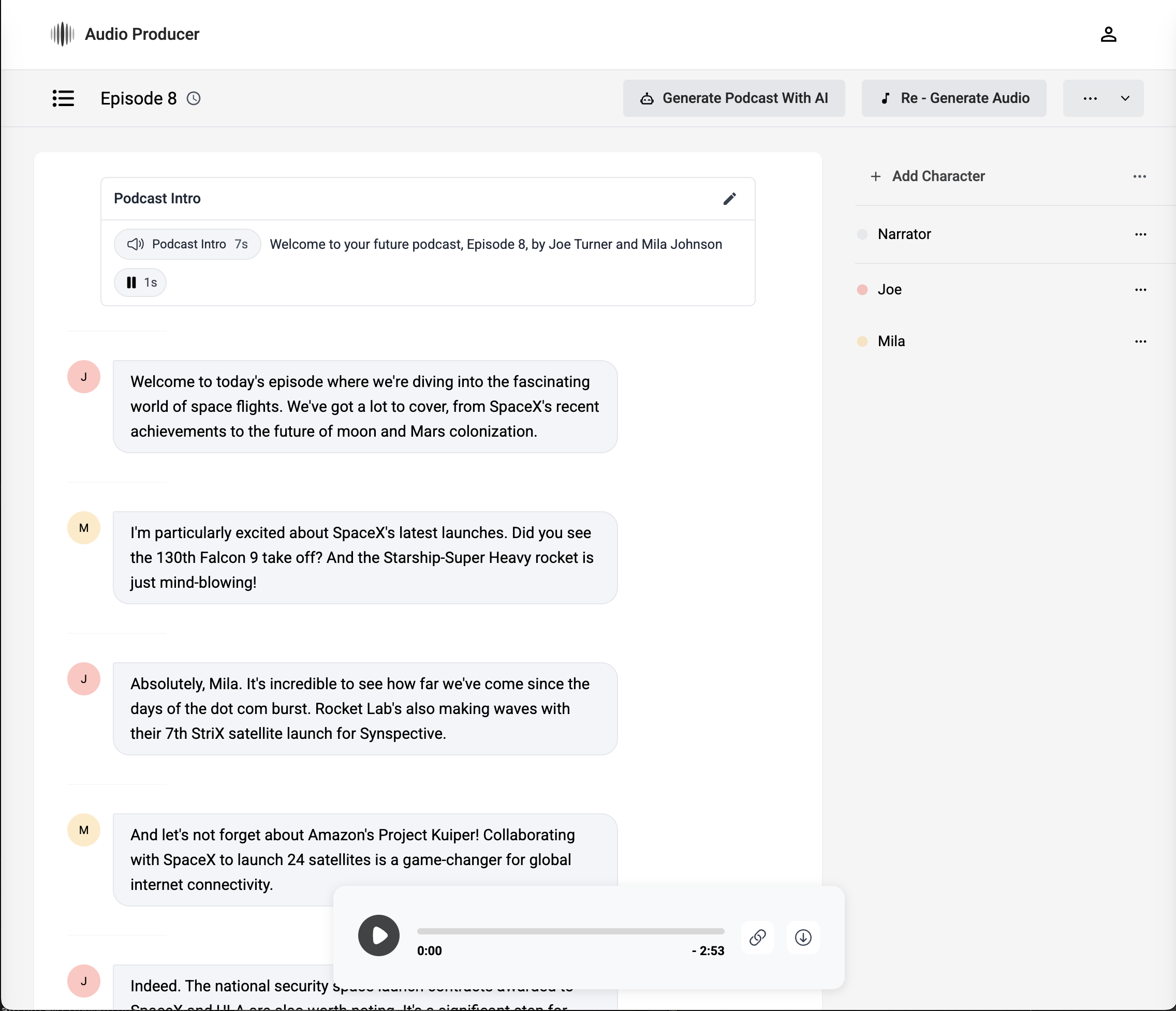
Task: Open the ellipsis menu near Re-Generate Audio
Action: pyautogui.click(x=1090, y=98)
